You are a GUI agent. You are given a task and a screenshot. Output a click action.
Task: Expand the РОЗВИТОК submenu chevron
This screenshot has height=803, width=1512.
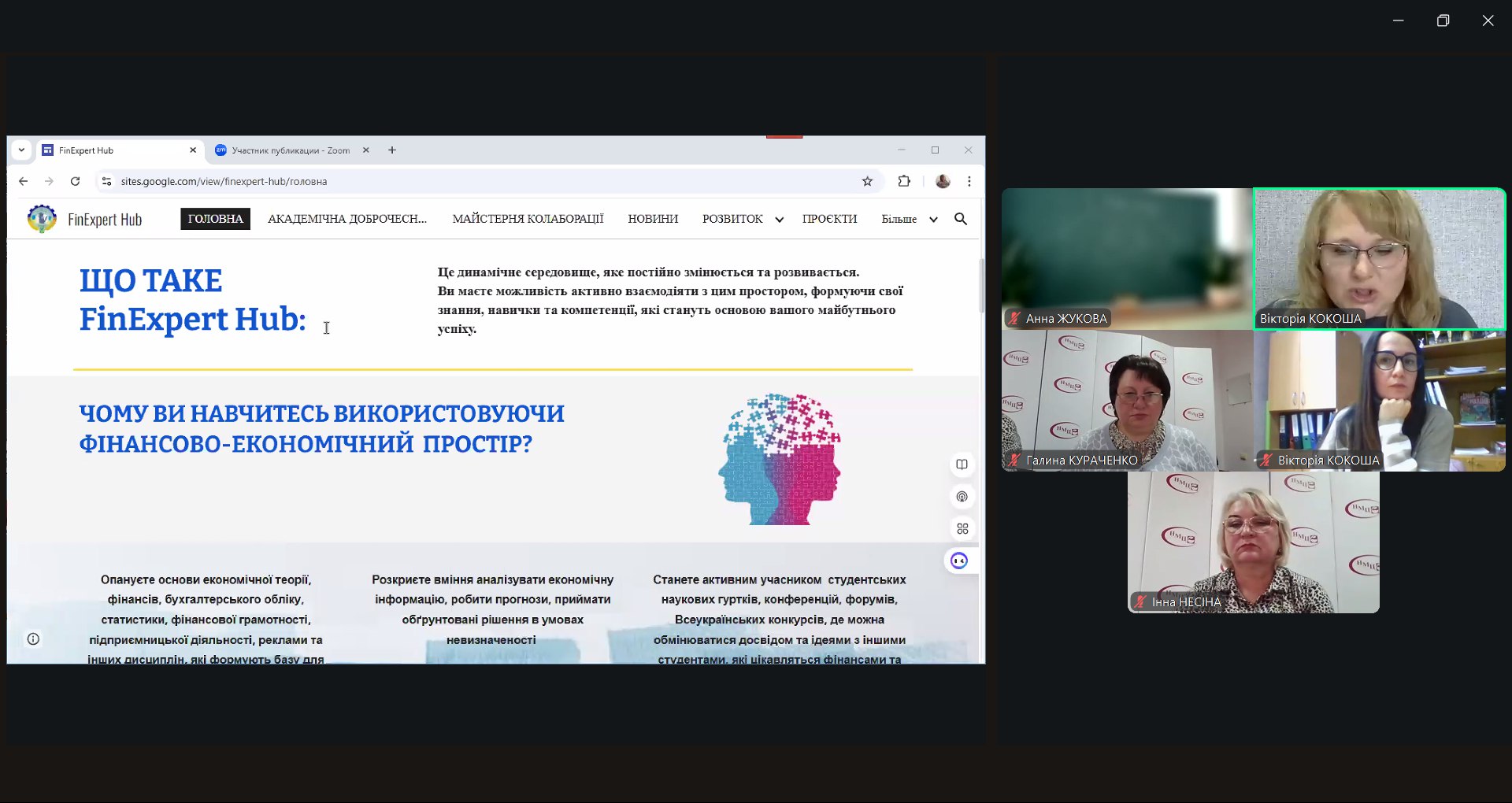coord(779,220)
